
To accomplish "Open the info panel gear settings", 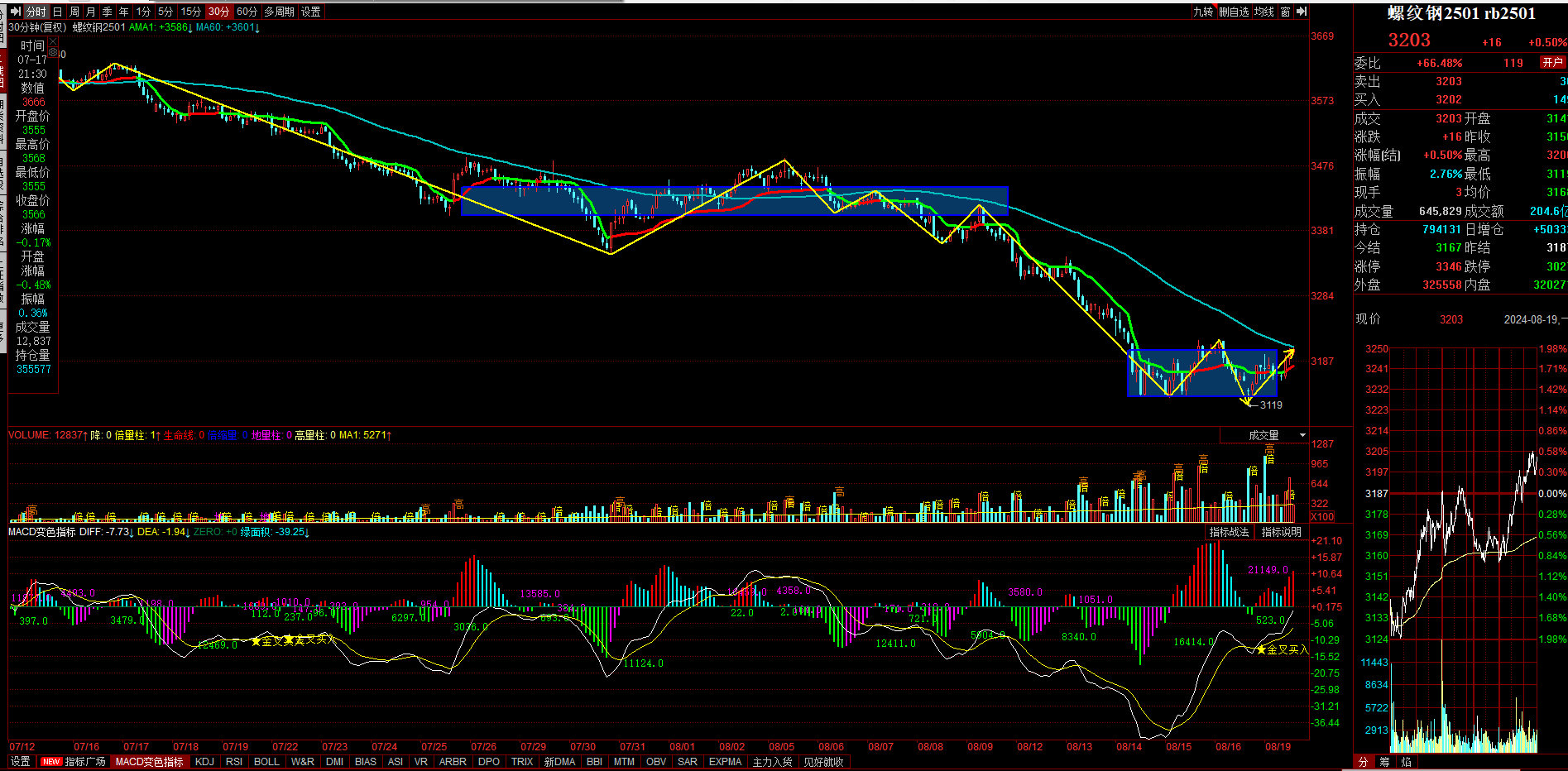I will 53,53.
